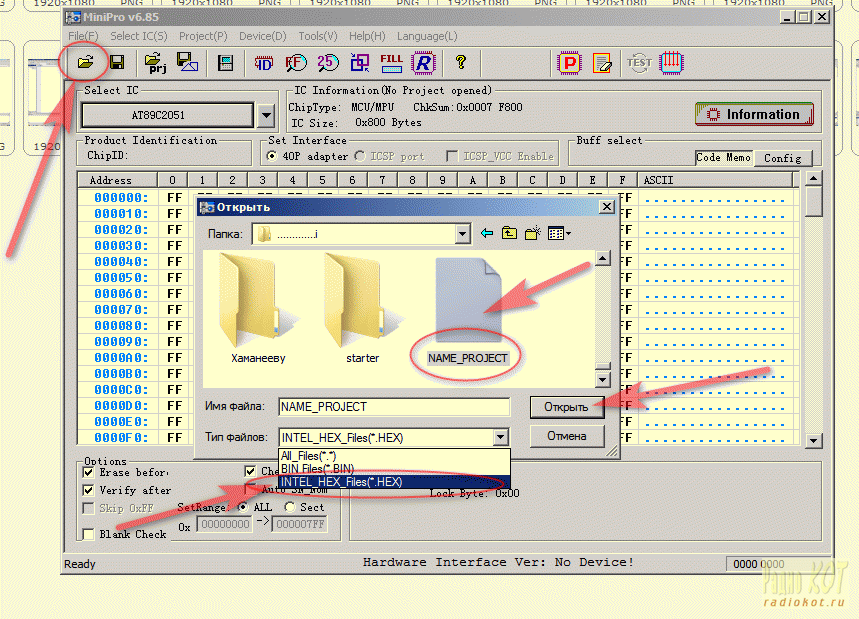Click the range start 00000000 field
Viewport: 859px width, 619px height.
click(225, 524)
